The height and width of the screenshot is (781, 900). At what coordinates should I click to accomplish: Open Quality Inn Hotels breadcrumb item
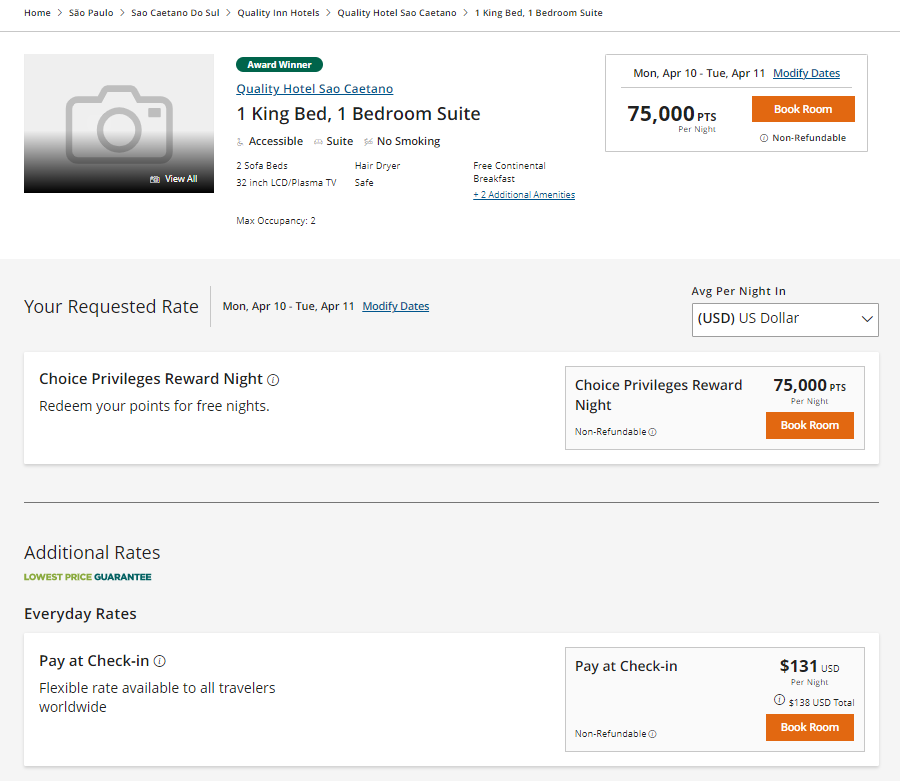pos(278,13)
